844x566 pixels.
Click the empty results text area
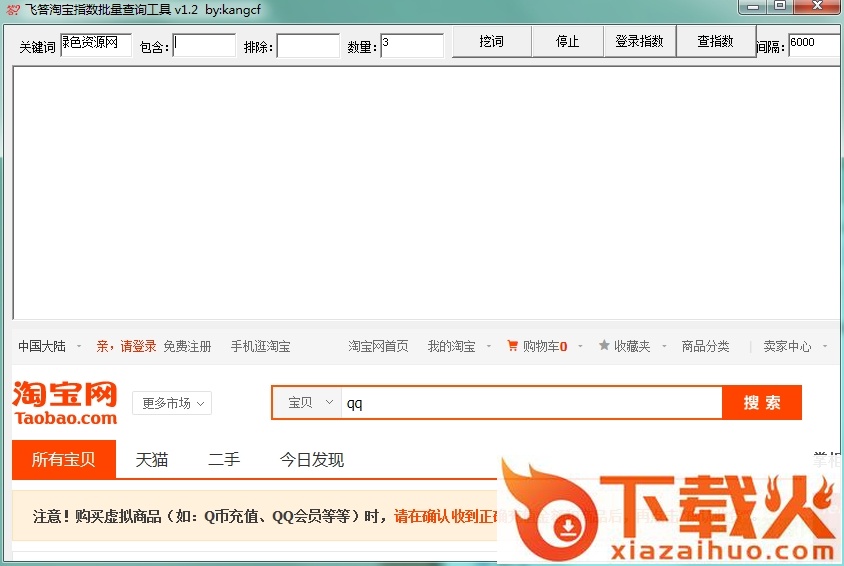(x=427, y=193)
